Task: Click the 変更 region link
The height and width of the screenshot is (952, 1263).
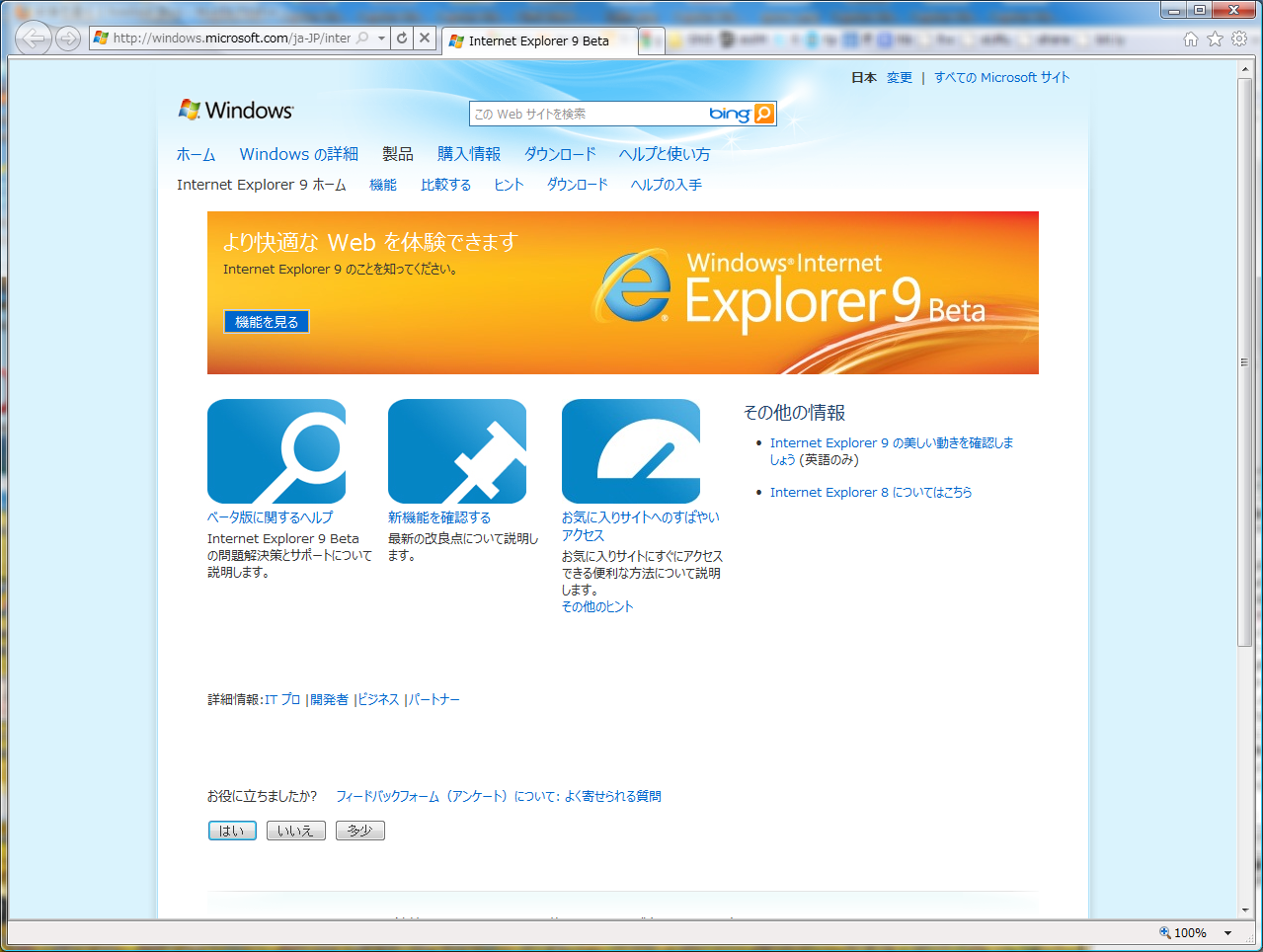Action: 899,77
